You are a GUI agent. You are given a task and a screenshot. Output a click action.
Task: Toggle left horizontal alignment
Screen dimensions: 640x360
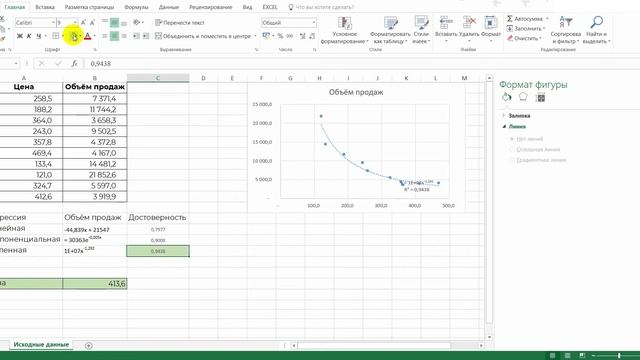point(105,36)
